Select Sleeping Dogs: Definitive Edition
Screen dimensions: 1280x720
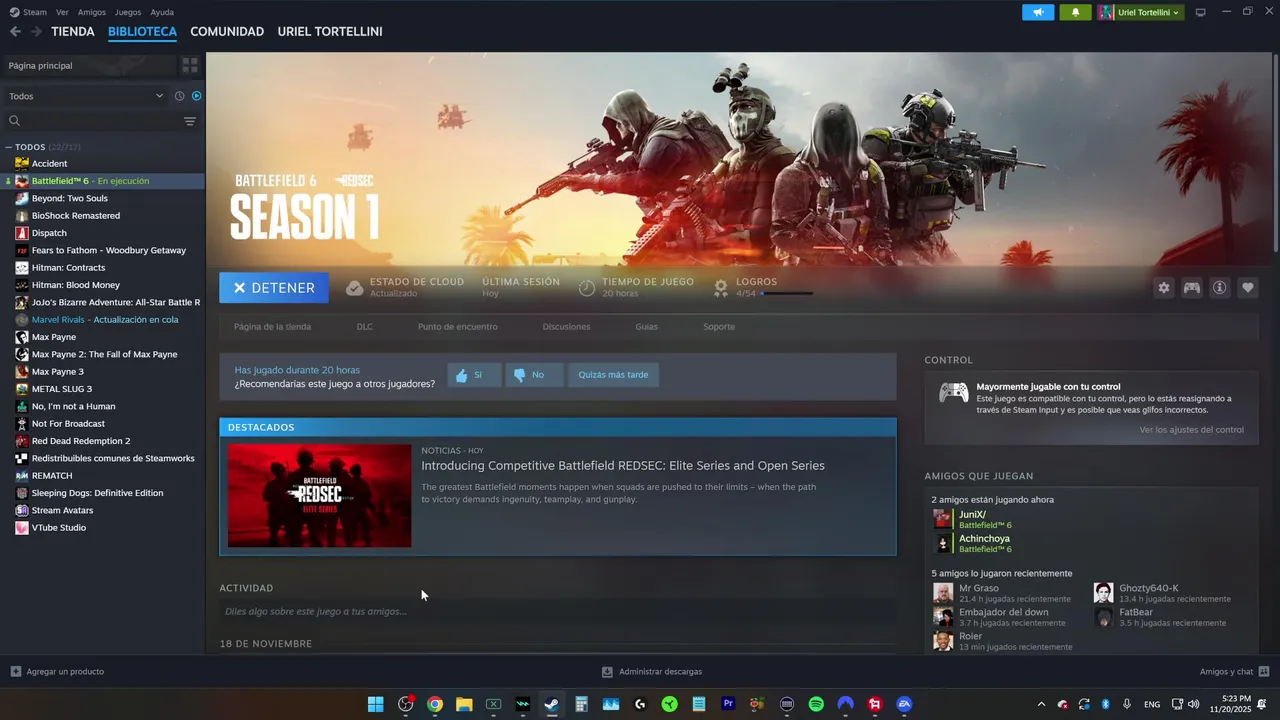[x=97, y=493]
